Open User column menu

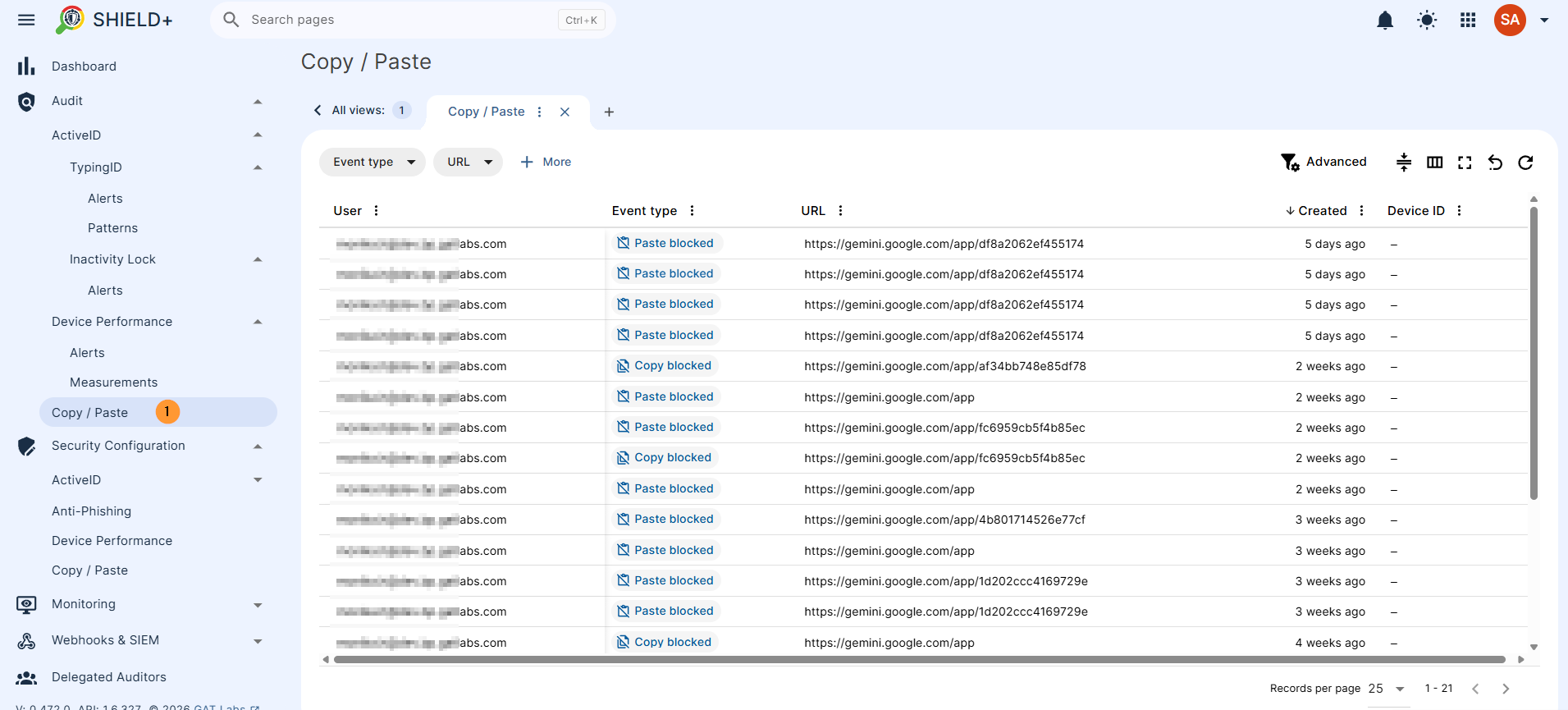376,211
